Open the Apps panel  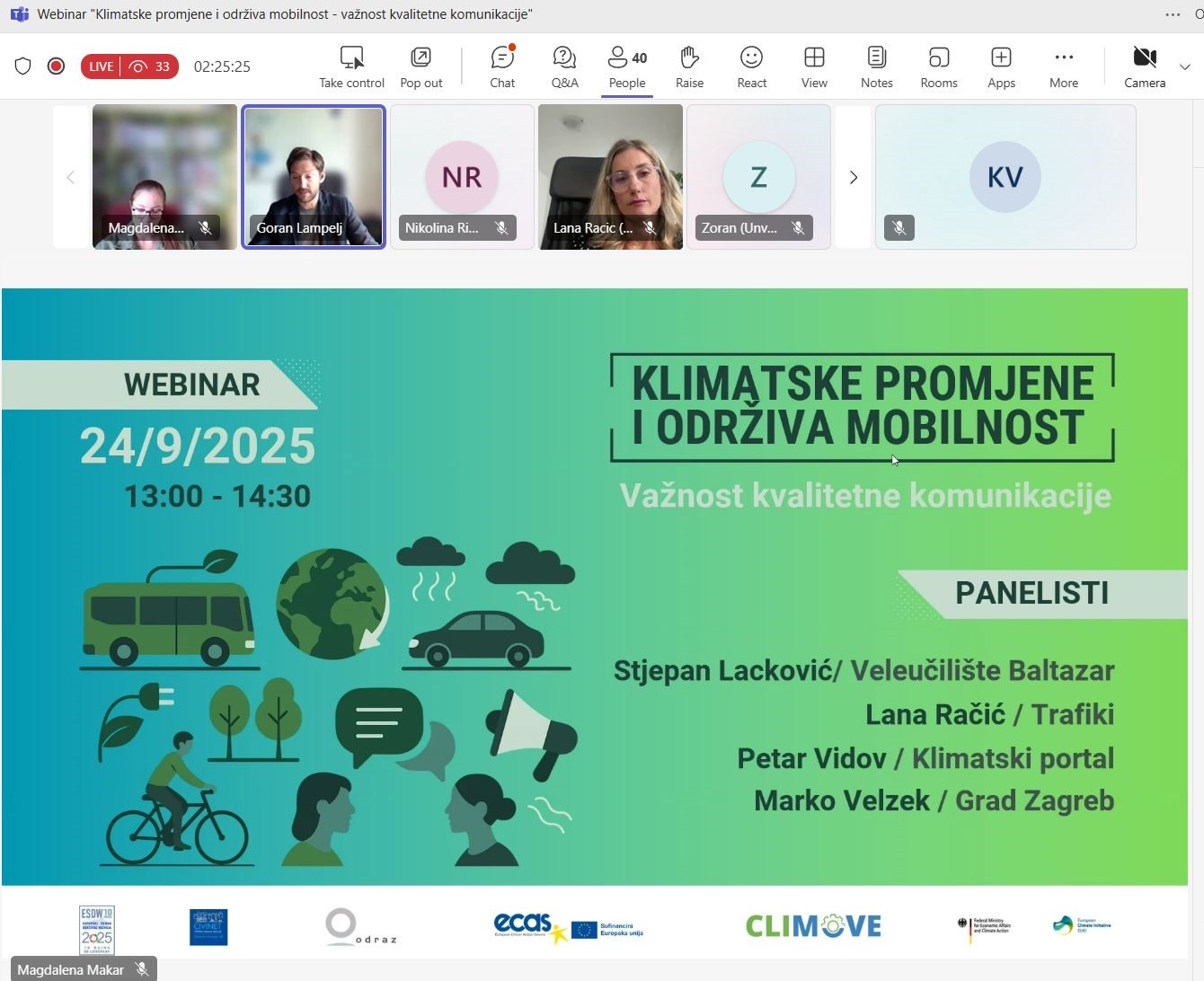(x=1001, y=67)
